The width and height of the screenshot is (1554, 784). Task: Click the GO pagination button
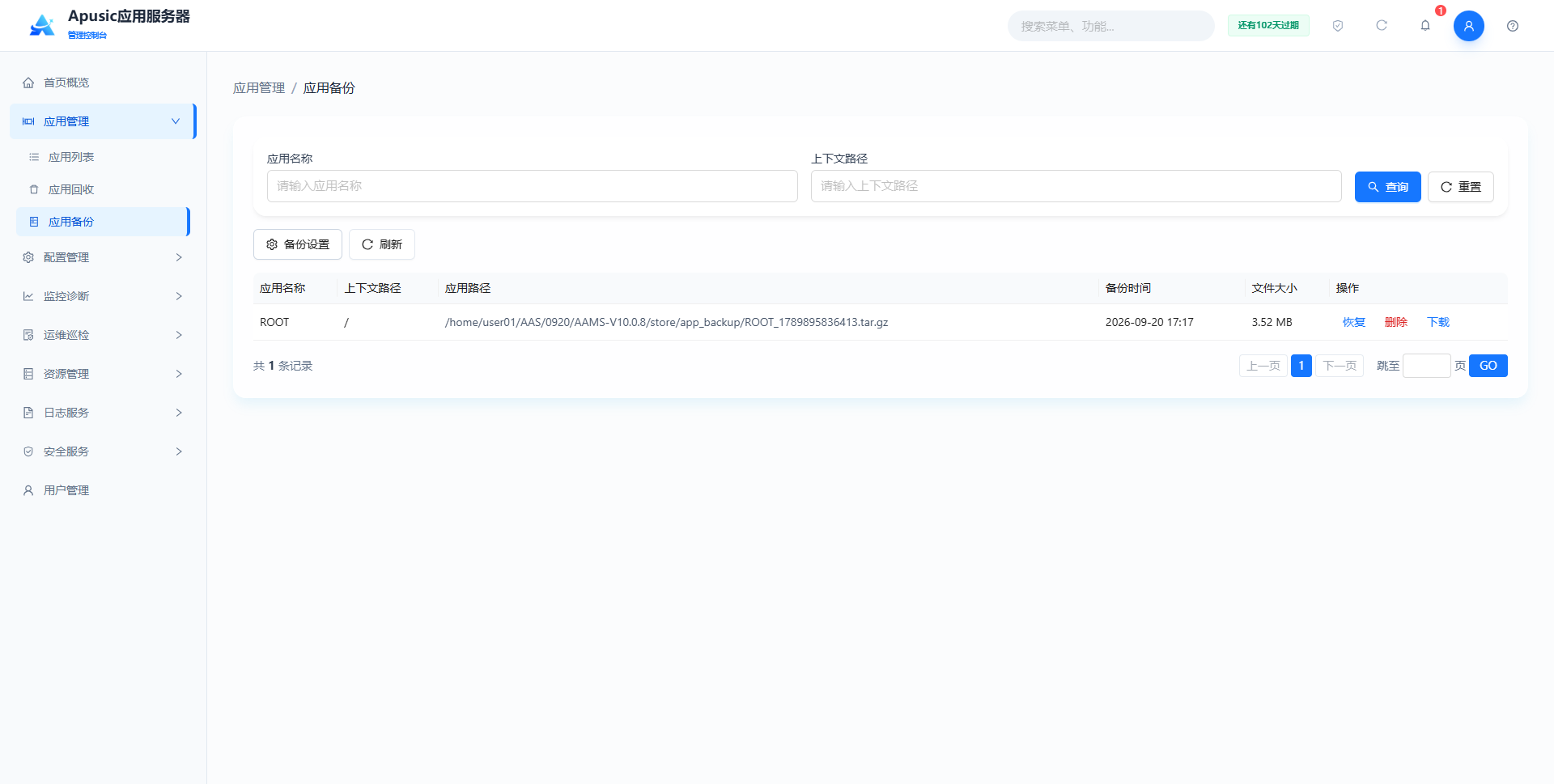1488,366
